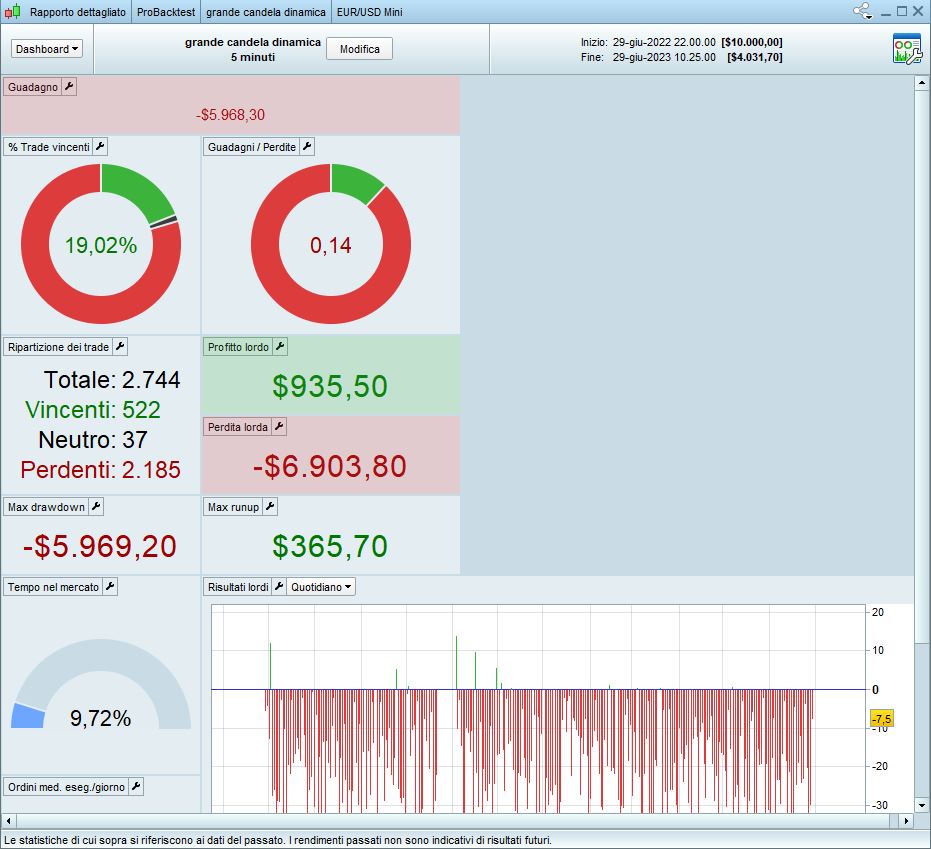Screen dimensions: 931x849
Task: Open wrench for Ordini med. eseg./giorno
Action: [136, 787]
